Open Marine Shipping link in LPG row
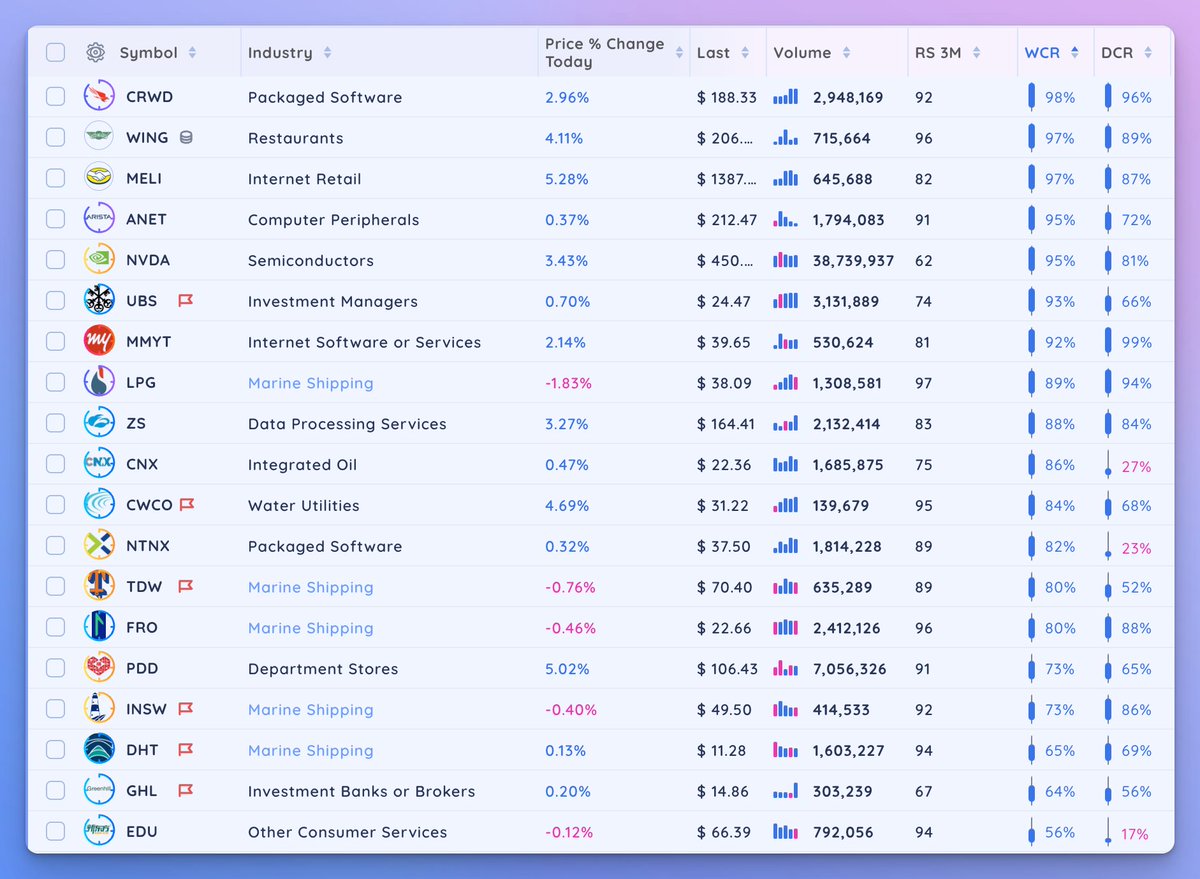The image size is (1200, 879). (x=310, y=383)
